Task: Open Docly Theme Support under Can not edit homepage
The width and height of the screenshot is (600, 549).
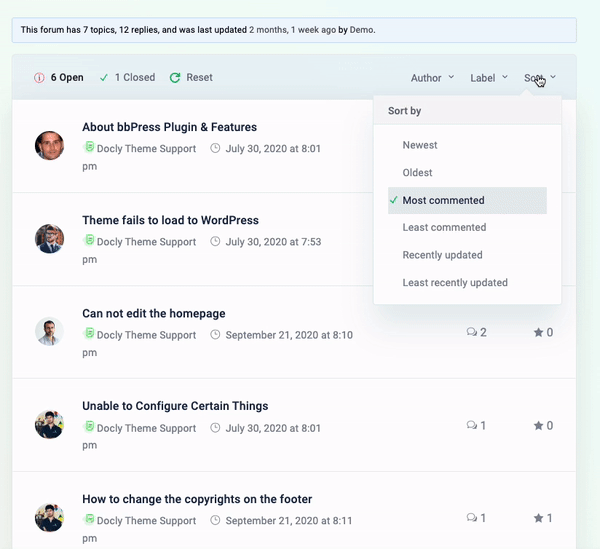Action: [146, 335]
